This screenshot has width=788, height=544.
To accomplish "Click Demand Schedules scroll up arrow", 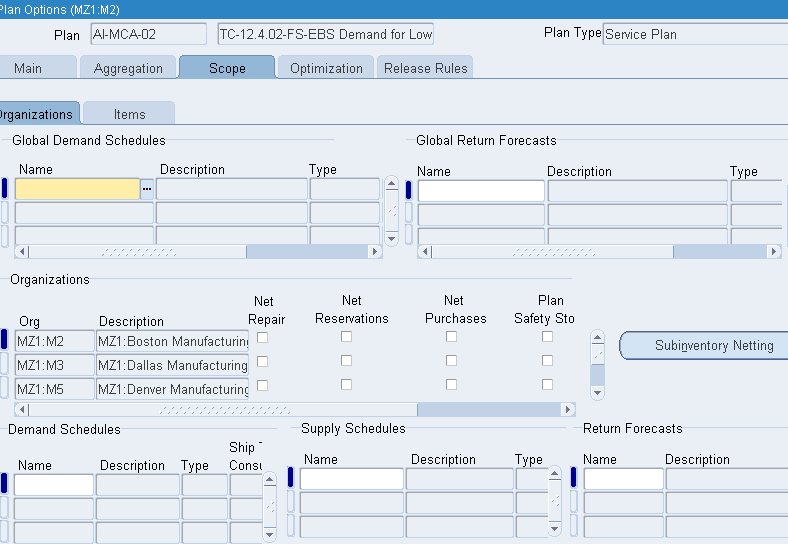I will tap(269, 479).
